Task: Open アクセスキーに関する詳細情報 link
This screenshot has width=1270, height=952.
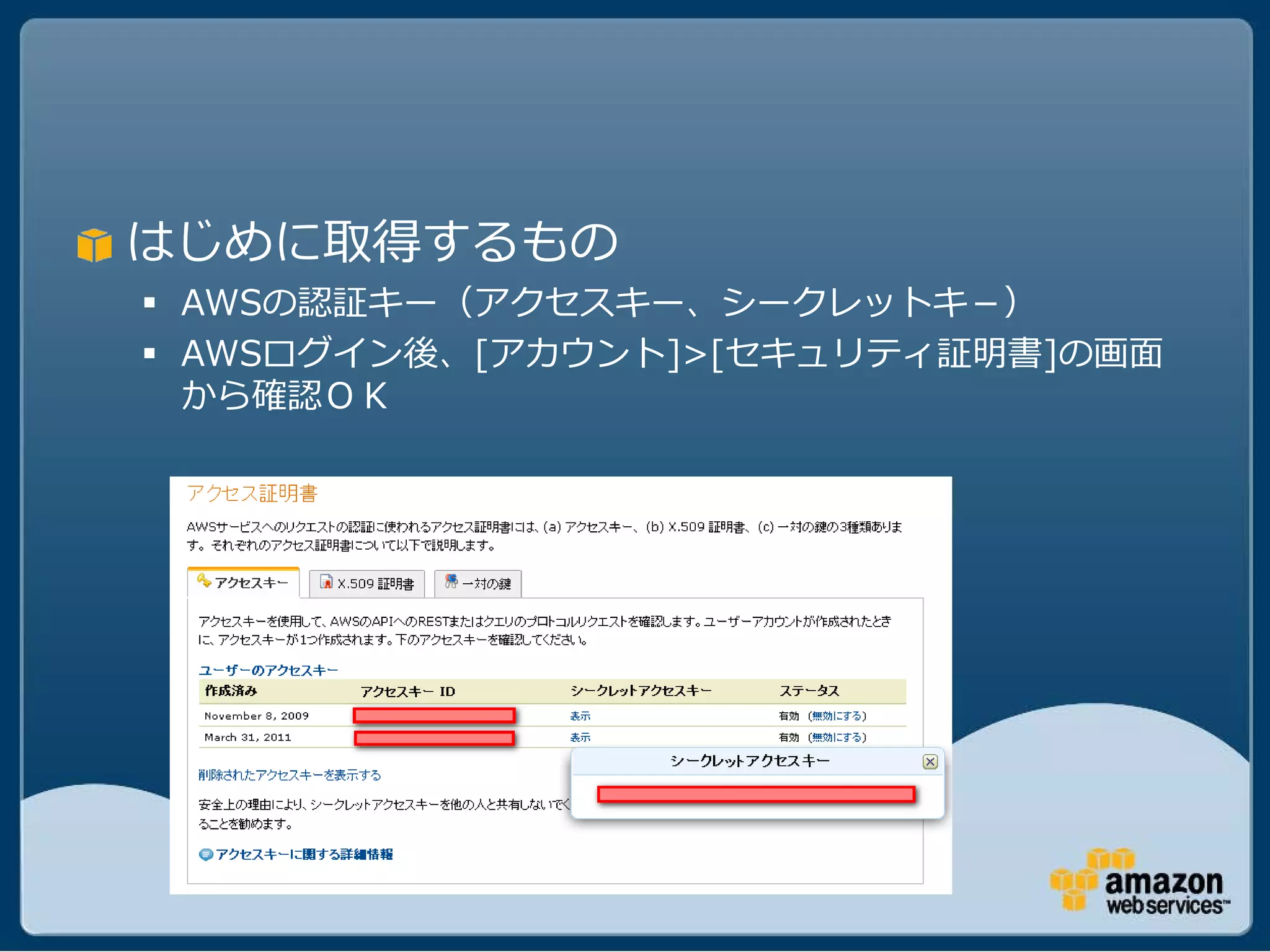Action: coord(304,854)
